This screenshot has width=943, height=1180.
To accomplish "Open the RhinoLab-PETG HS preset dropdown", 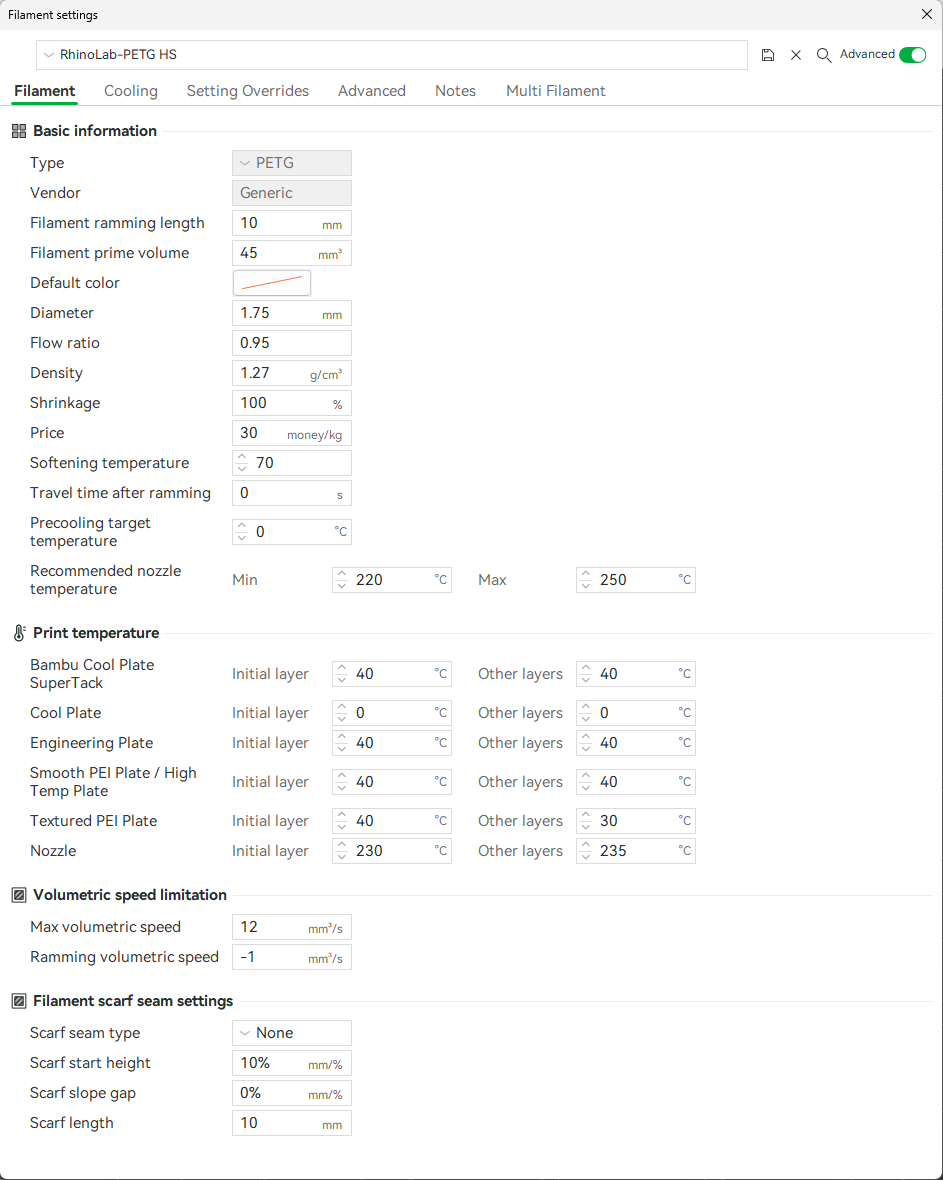I will [x=391, y=55].
